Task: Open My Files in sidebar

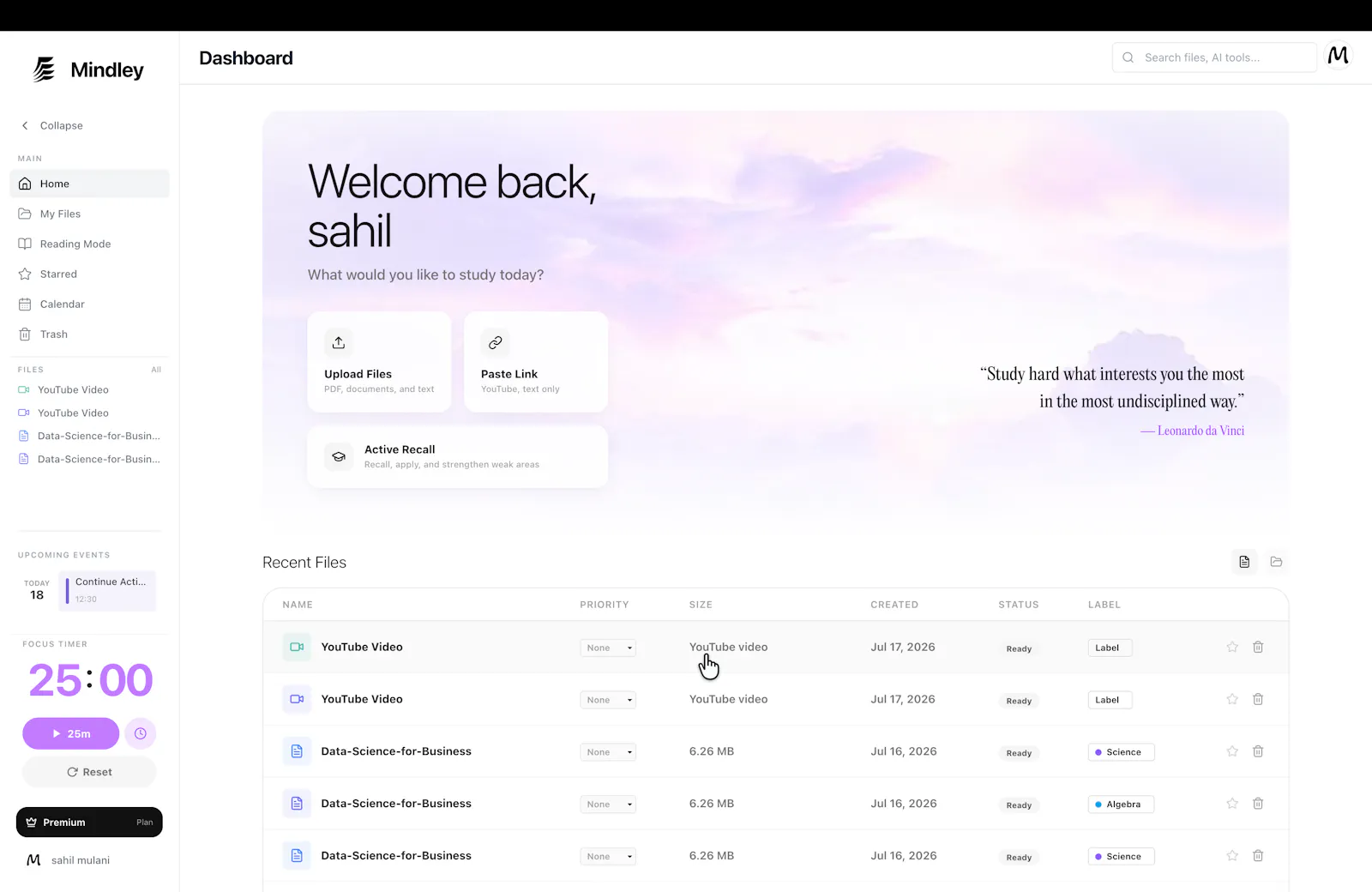Action: [89, 214]
